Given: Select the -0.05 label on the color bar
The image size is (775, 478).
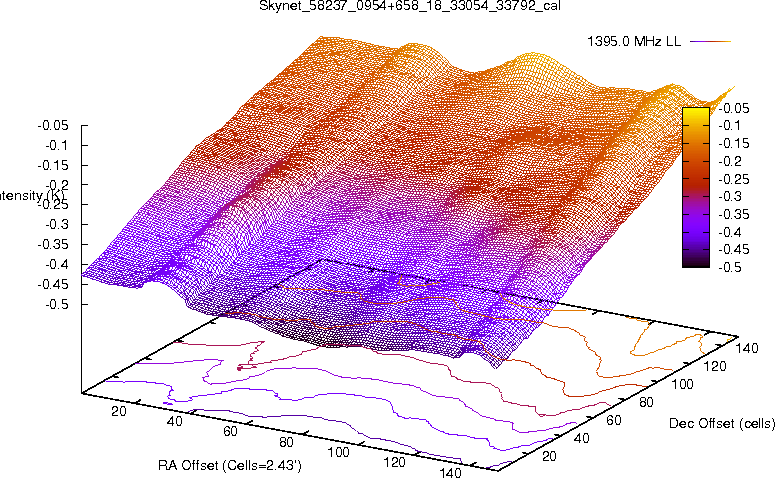Looking at the screenshot, I should [733, 108].
